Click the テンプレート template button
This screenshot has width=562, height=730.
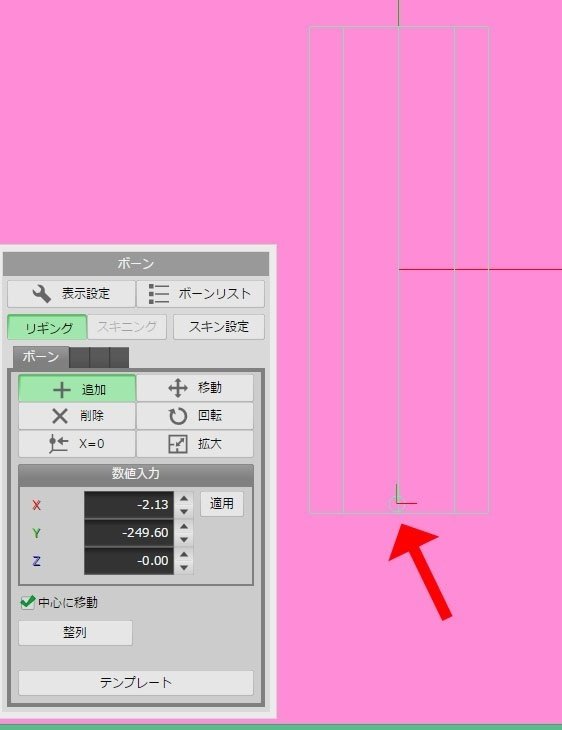[x=136, y=683]
